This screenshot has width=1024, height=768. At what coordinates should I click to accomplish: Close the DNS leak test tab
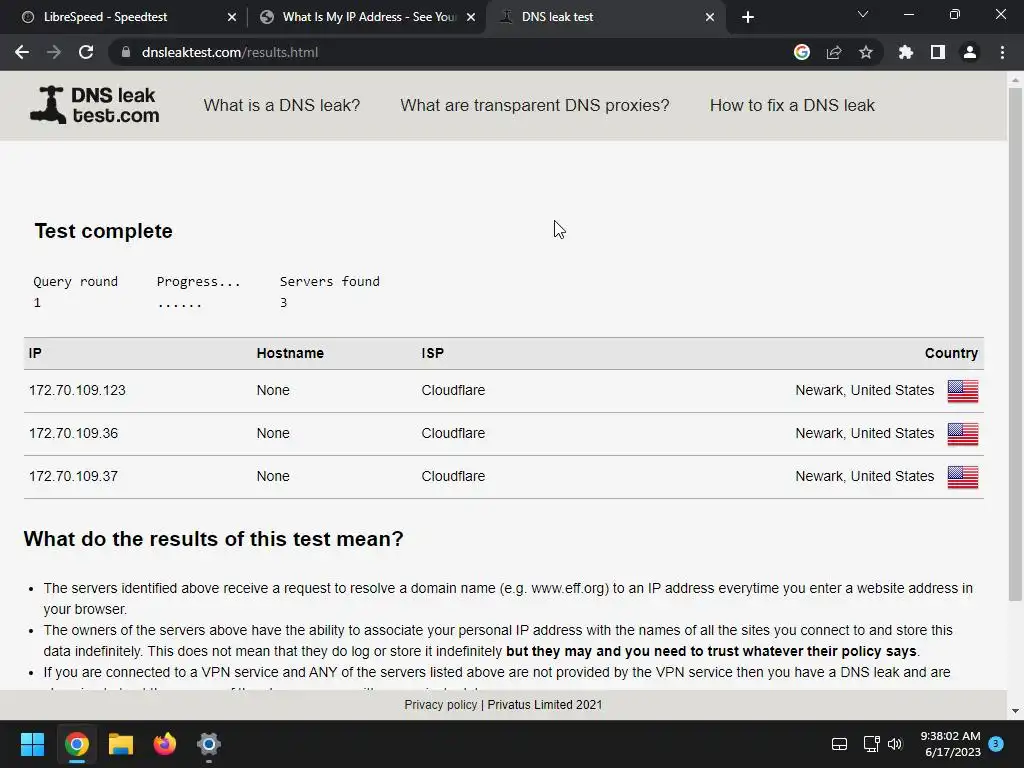pos(710,17)
